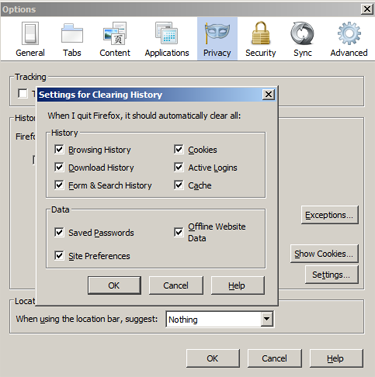
Task: Uncheck Download History checkbox
Action: pos(59,167)
